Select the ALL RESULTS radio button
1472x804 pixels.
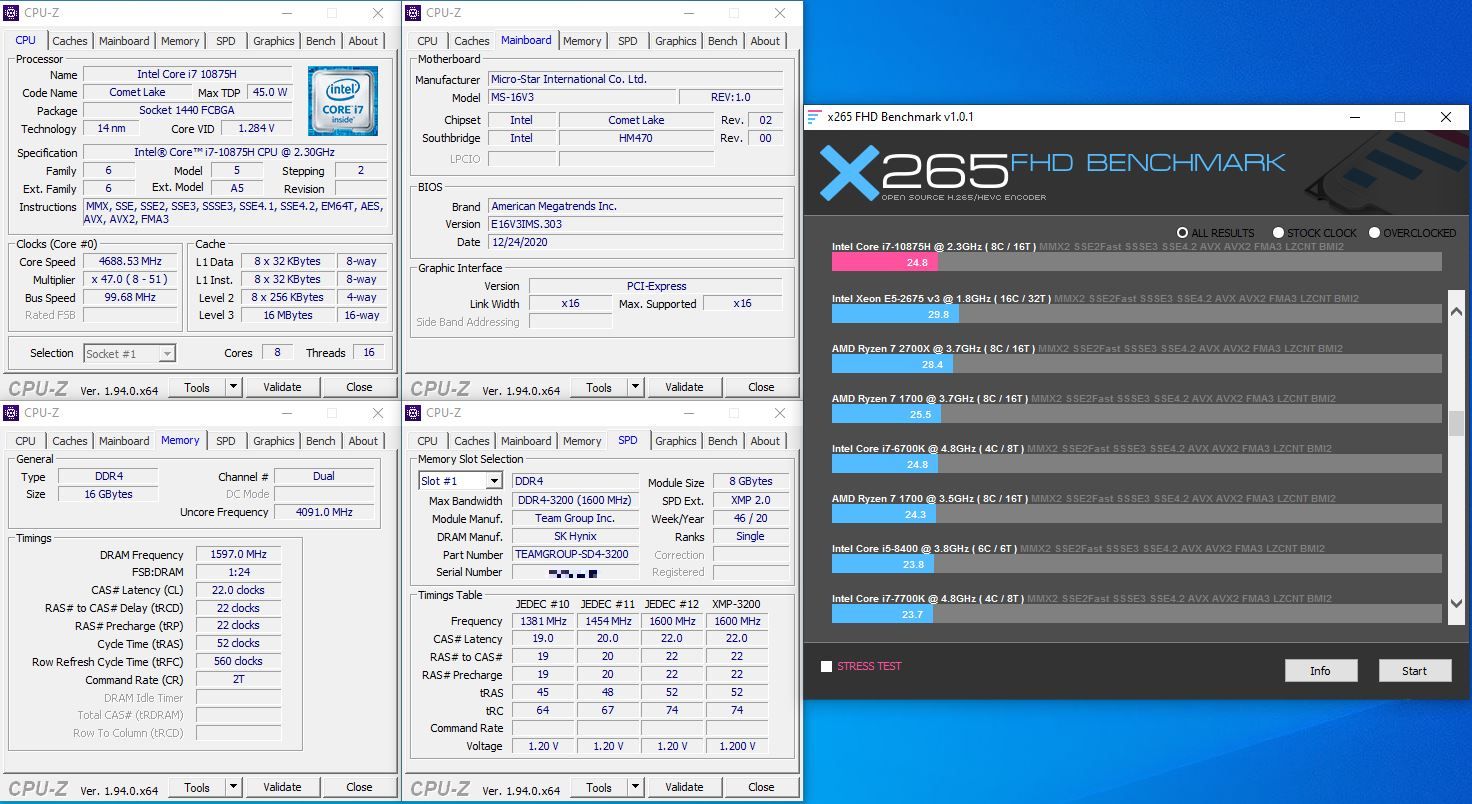pyautogui.click(x=1183, y=233)
